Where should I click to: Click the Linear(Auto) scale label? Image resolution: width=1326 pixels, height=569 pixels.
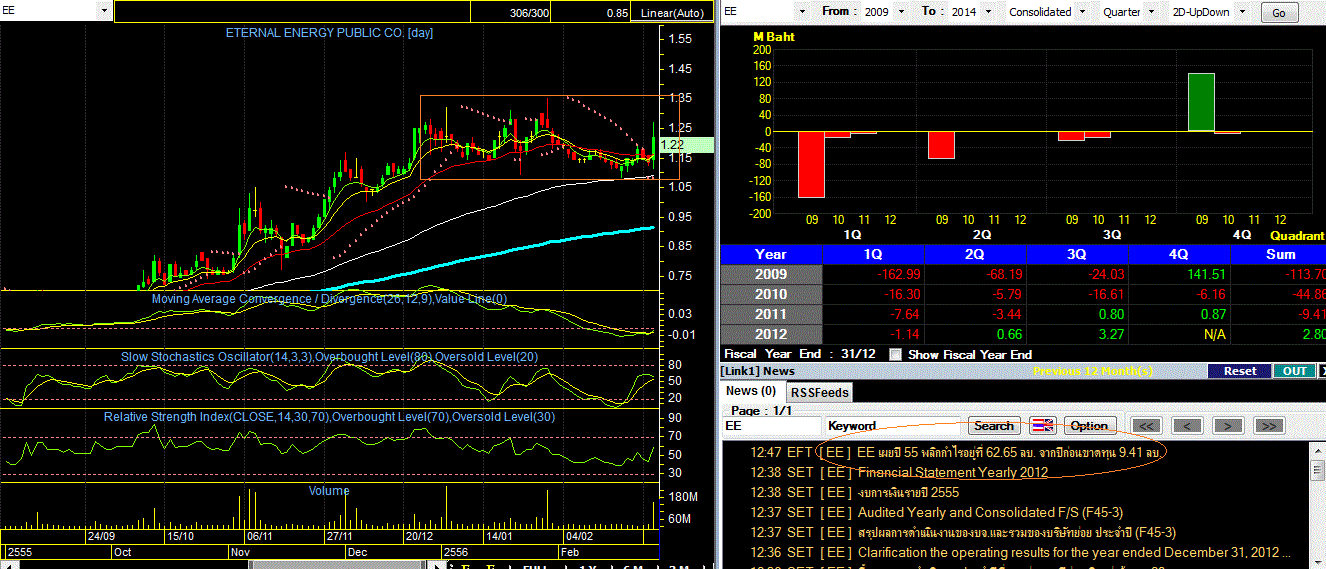click(673, 13)
